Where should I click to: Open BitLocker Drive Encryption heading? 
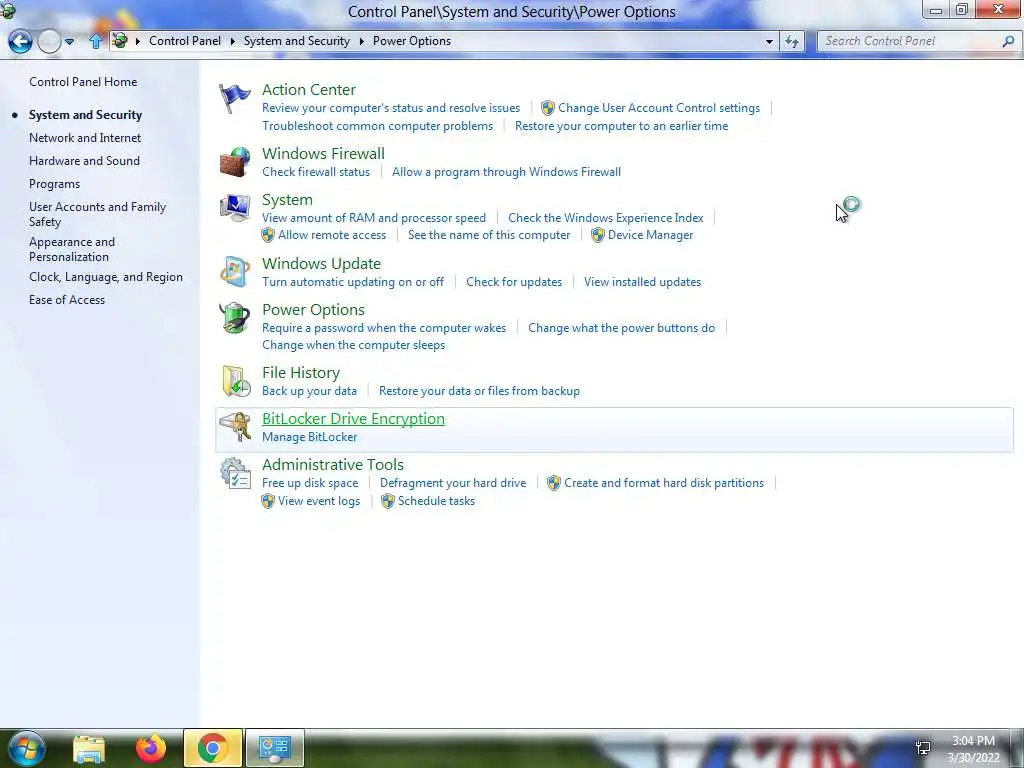pyautogui.click(x=353, y=419)
